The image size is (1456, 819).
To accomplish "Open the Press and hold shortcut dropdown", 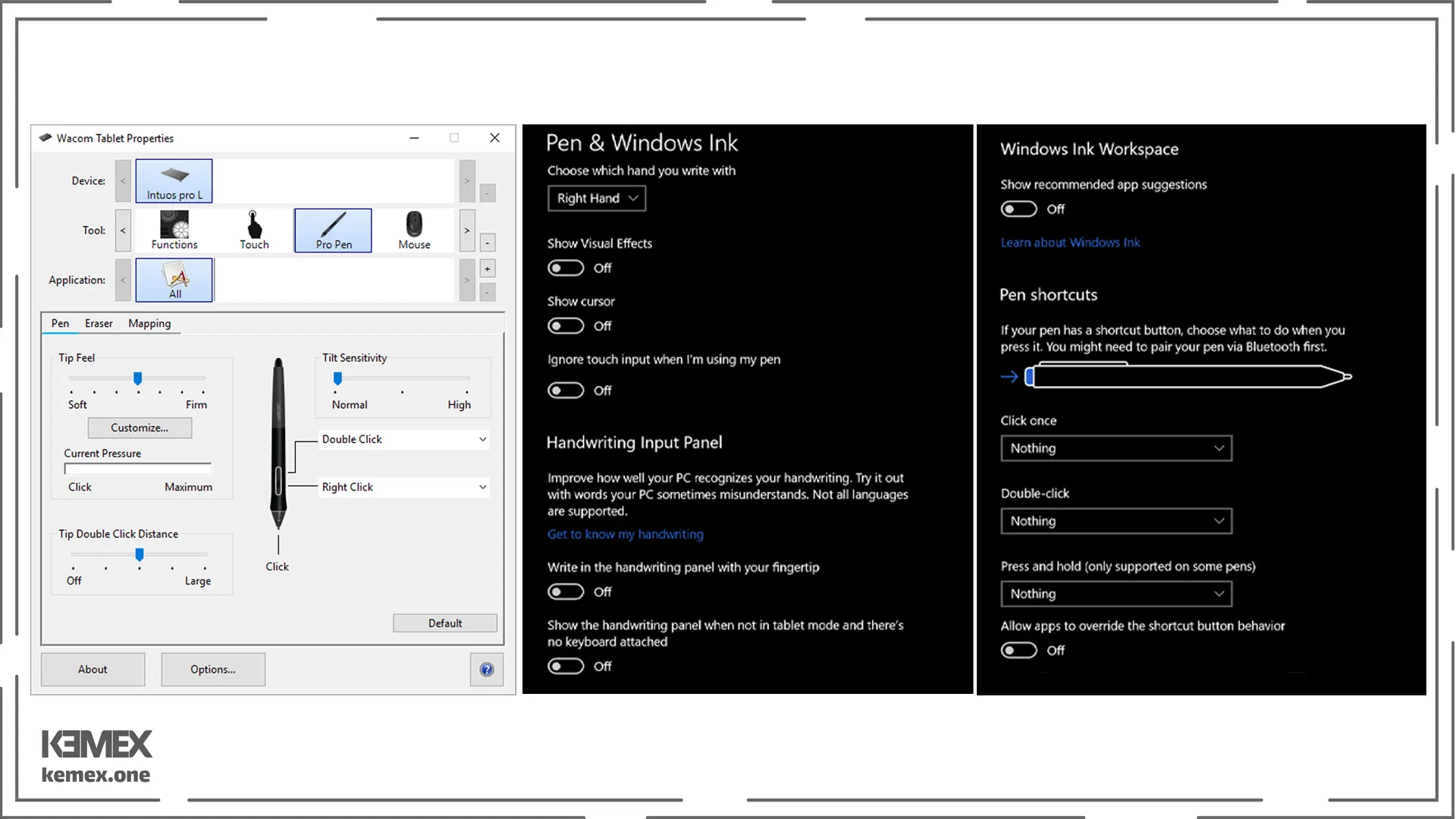I will pos(1116,594).
